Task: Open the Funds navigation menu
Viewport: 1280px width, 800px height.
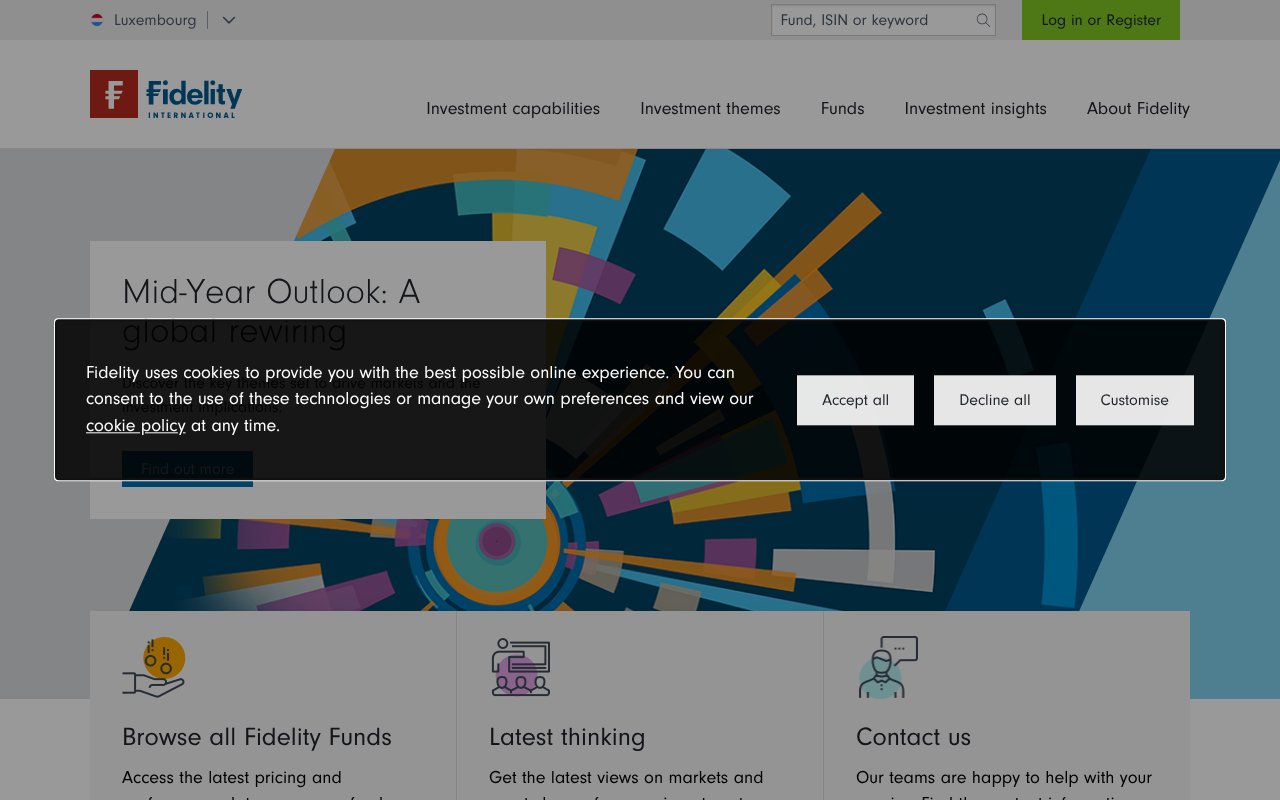Action: (842, 108)
